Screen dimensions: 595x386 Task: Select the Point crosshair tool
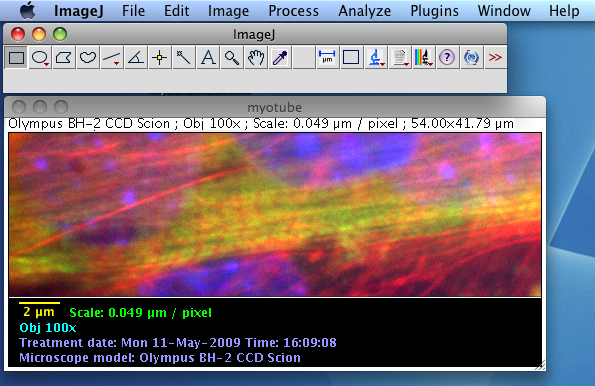click(160, 58)
